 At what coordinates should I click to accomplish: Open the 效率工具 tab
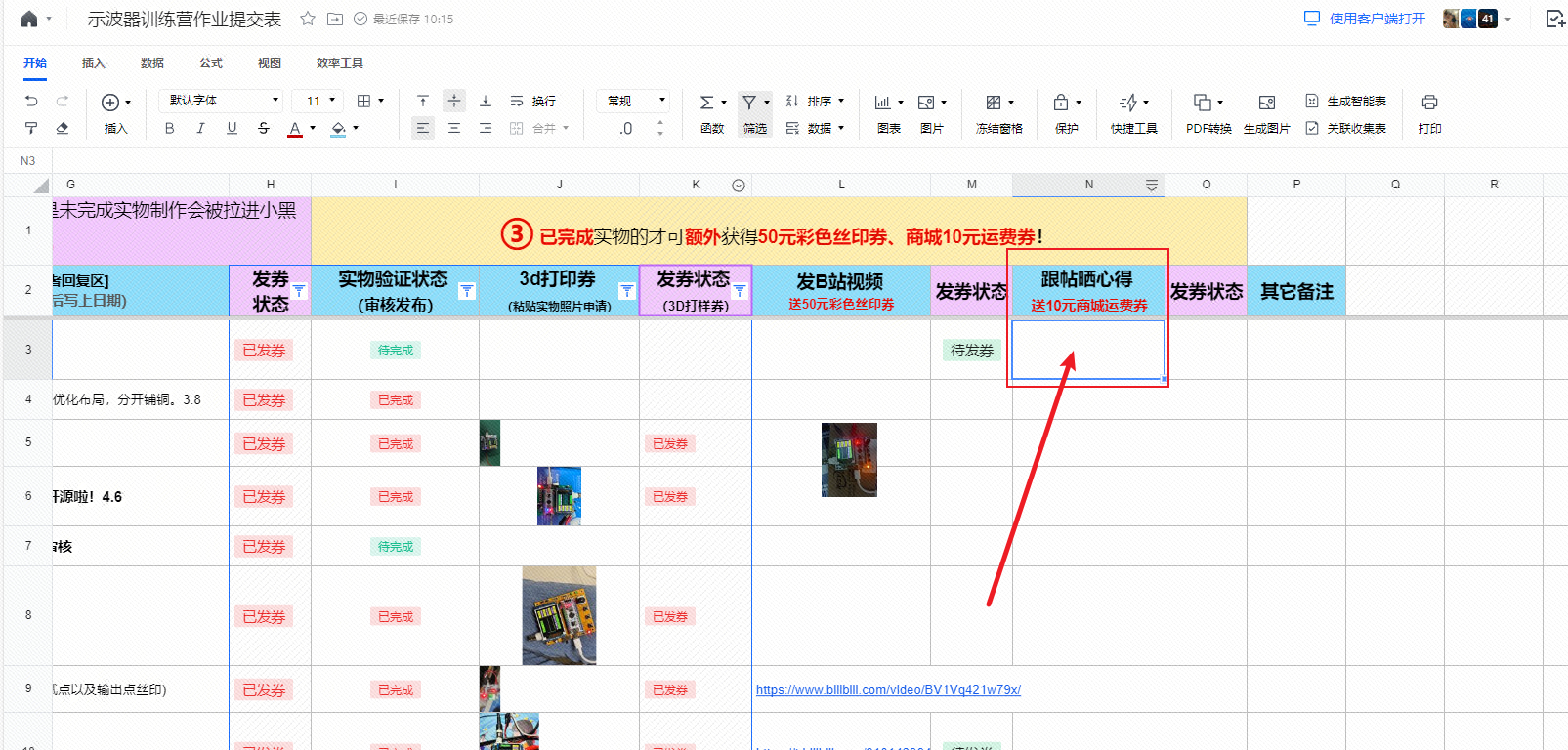click(340, 63)
